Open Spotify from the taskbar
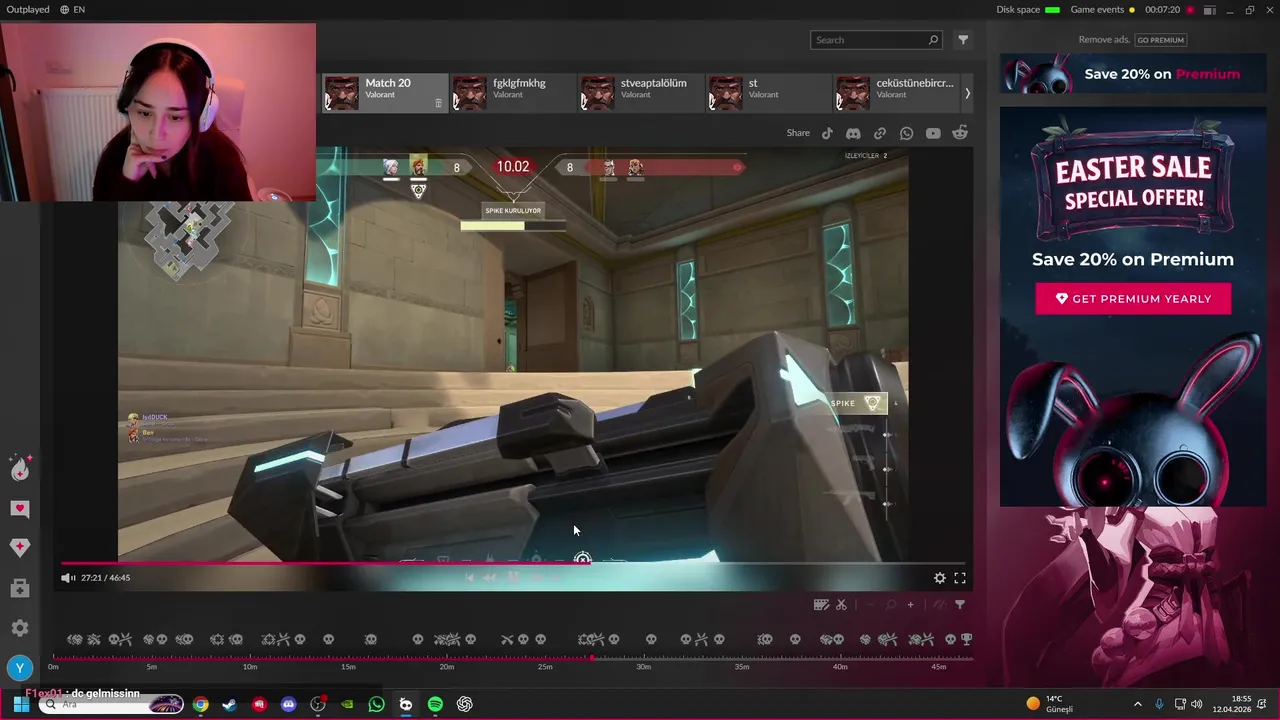 [x=435, y=704]
